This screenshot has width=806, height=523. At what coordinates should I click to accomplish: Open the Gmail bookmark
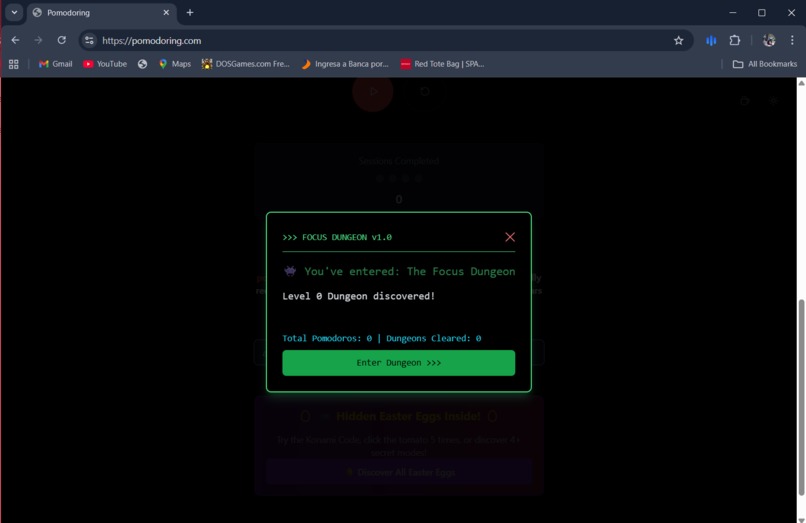pyautogui.click(x=56, y=64)
